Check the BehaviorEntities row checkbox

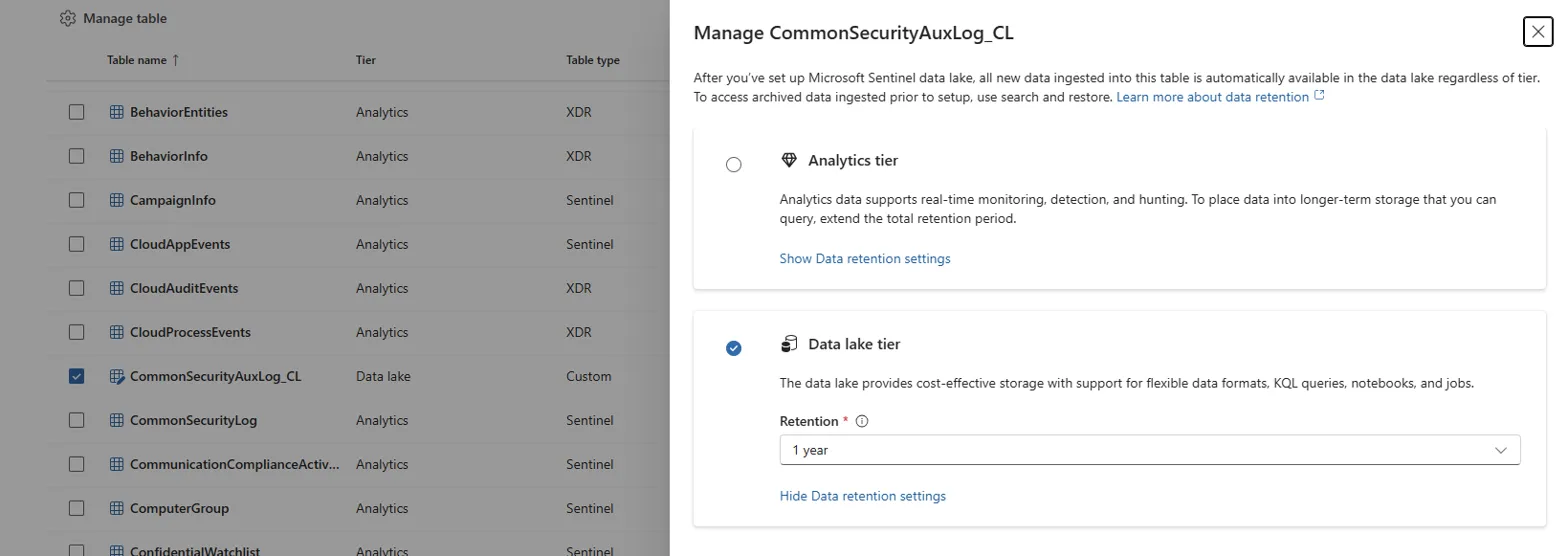[x=77, y=112]
